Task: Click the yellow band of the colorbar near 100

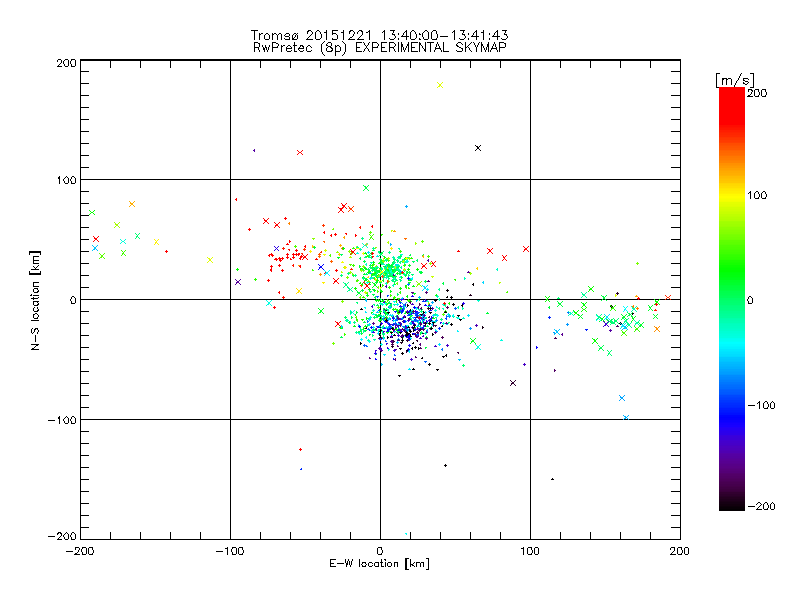Action: pyautogui.click(x=732, y=195)
